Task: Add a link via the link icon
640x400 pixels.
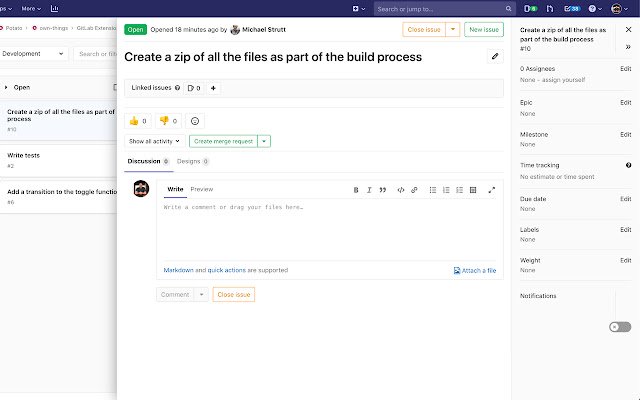Action: [414, 190]
